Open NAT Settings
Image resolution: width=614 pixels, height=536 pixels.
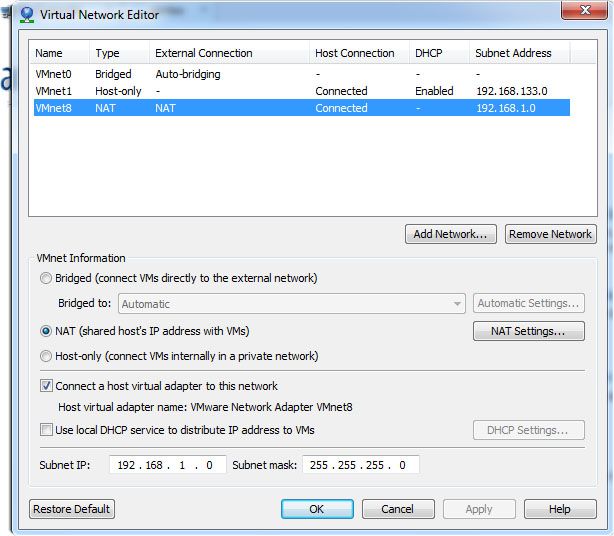[x=529, y=331]
